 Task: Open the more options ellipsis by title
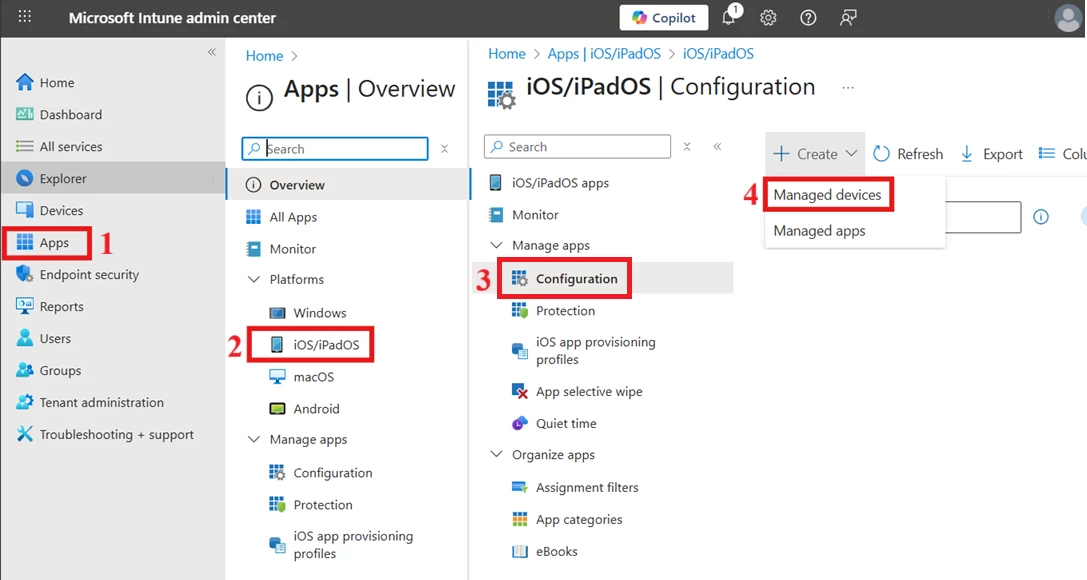click(848, 88)
